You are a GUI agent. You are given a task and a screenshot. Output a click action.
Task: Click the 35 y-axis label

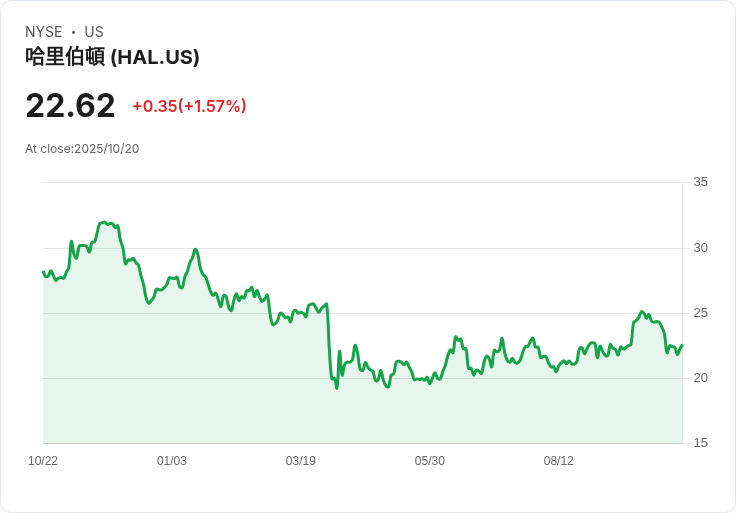[x=700, y=182]
